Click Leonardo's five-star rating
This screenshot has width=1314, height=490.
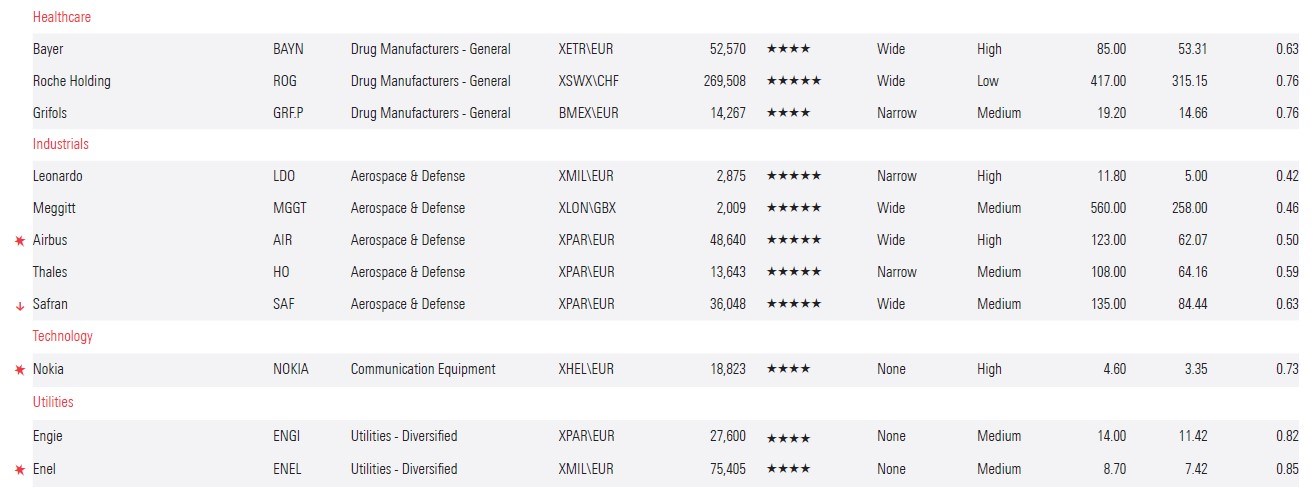pos(793,176)
